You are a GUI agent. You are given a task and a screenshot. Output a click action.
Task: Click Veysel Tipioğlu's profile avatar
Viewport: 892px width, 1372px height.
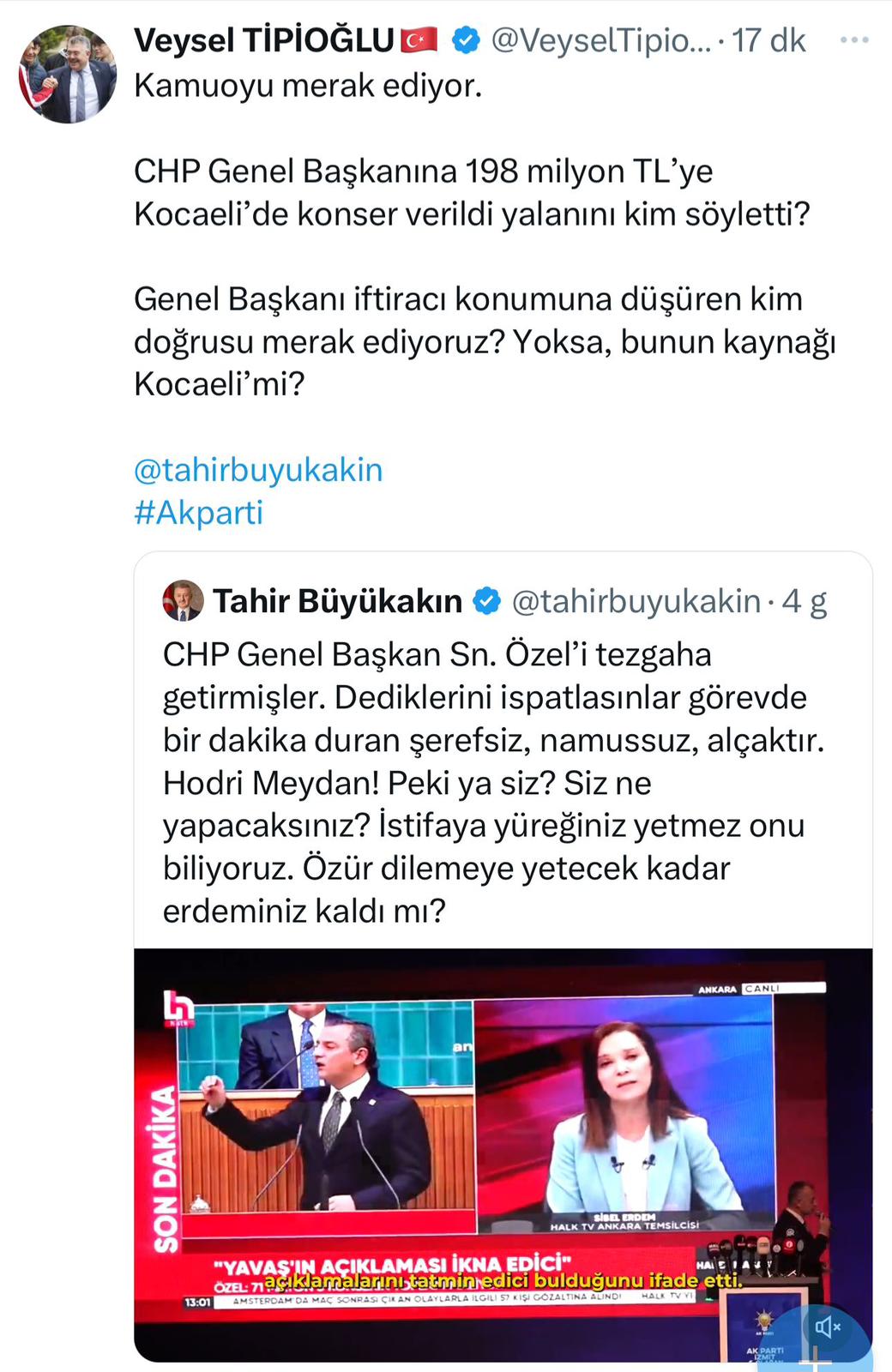[68, 75]
